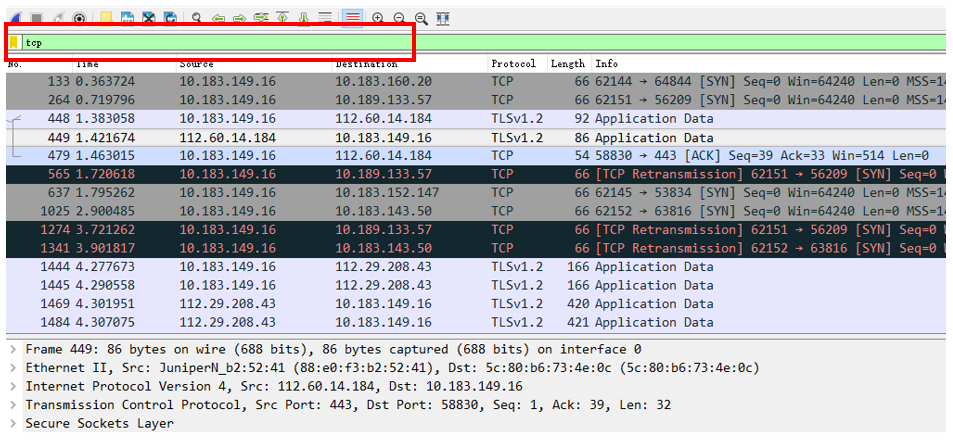953x447 pixels.
Task: Zoom in on the packet list text
Action: coord(378,17)
